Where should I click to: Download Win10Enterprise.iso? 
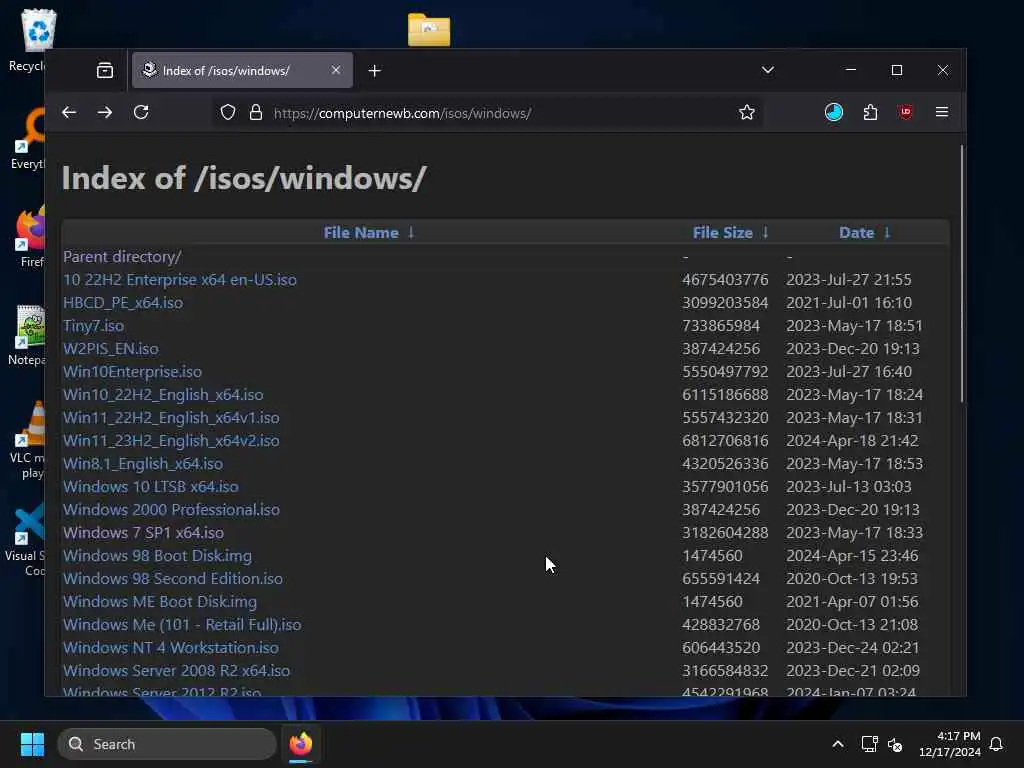[133, 372]
